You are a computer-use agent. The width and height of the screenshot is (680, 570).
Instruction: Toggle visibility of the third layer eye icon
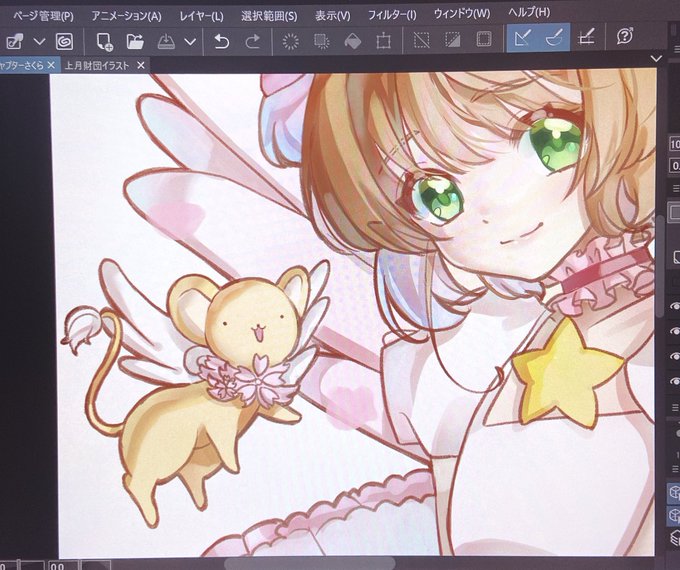point(675,356)
